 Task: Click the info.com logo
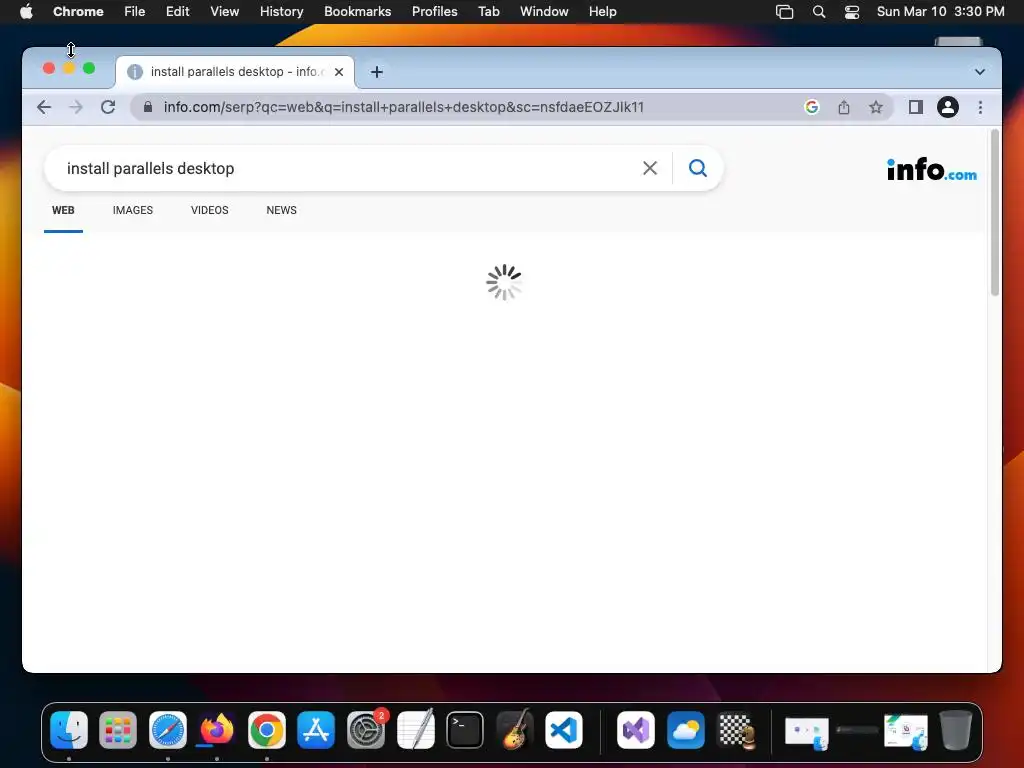tap(932, 170)
